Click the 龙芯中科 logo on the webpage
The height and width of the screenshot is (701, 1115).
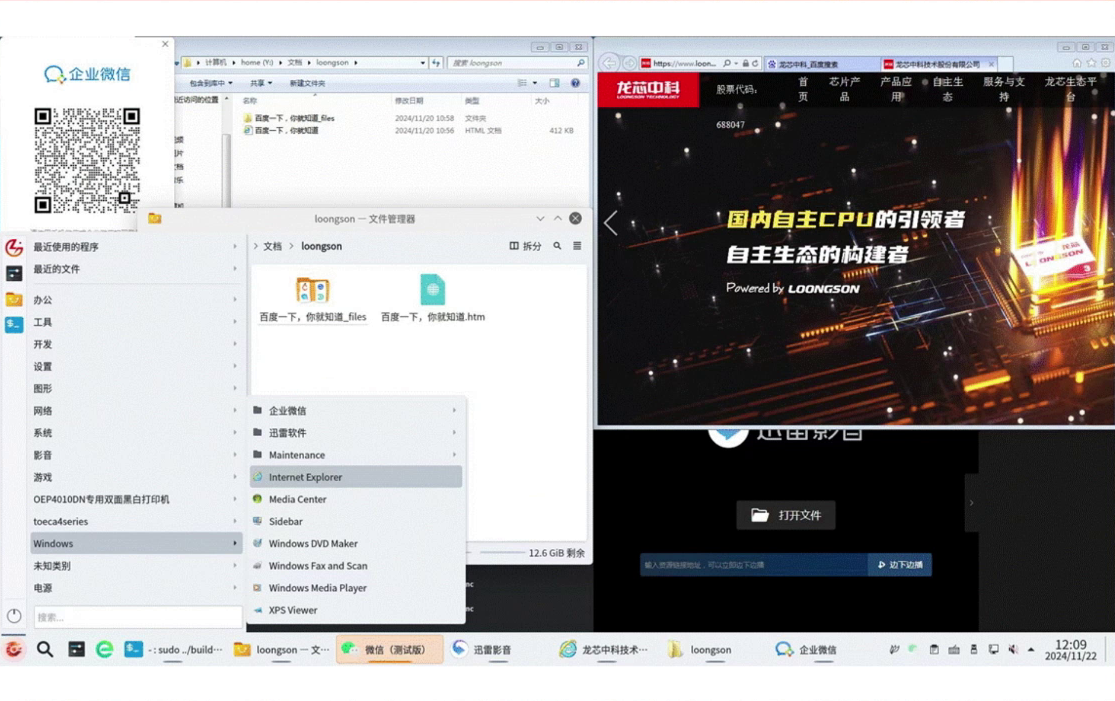pos(648,90)
